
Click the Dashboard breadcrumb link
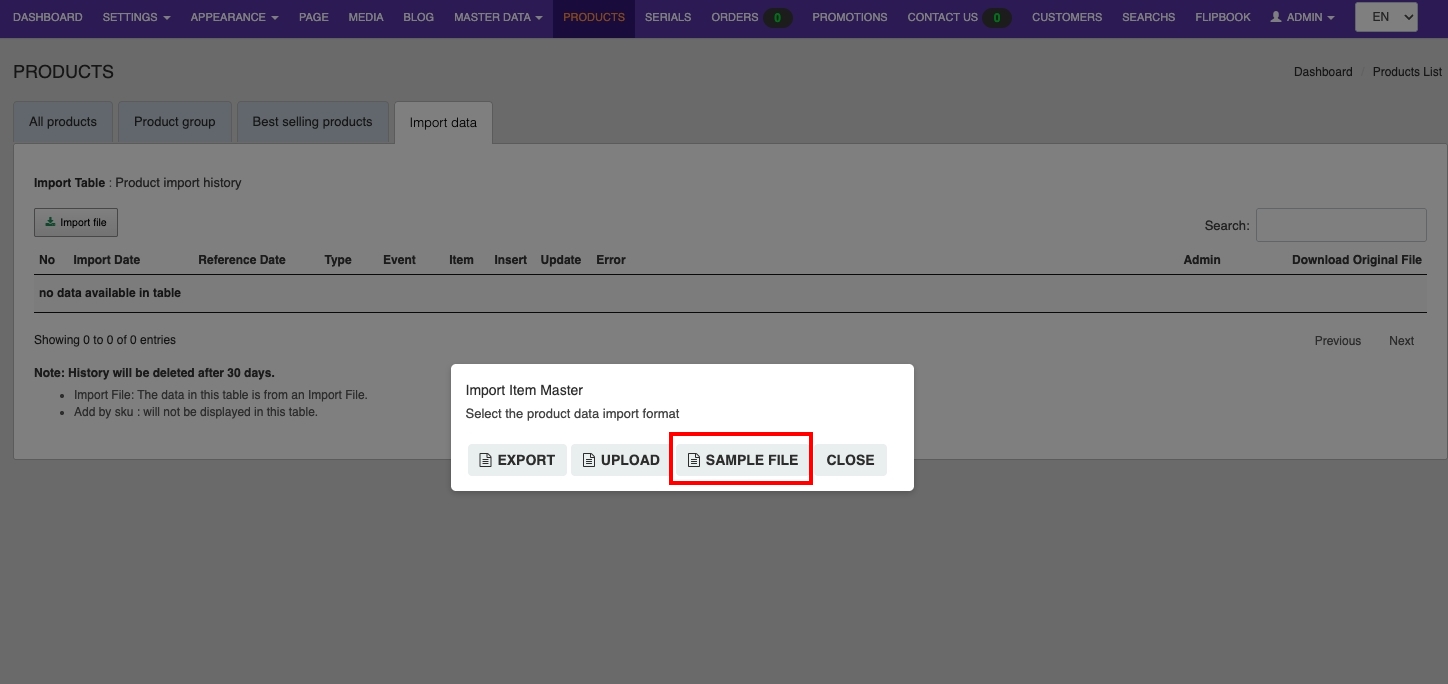click(x=1322, y=72)
